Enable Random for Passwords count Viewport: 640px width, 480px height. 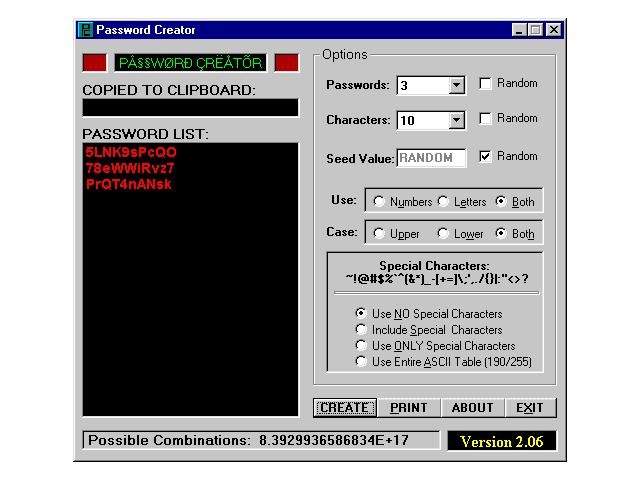485,84
